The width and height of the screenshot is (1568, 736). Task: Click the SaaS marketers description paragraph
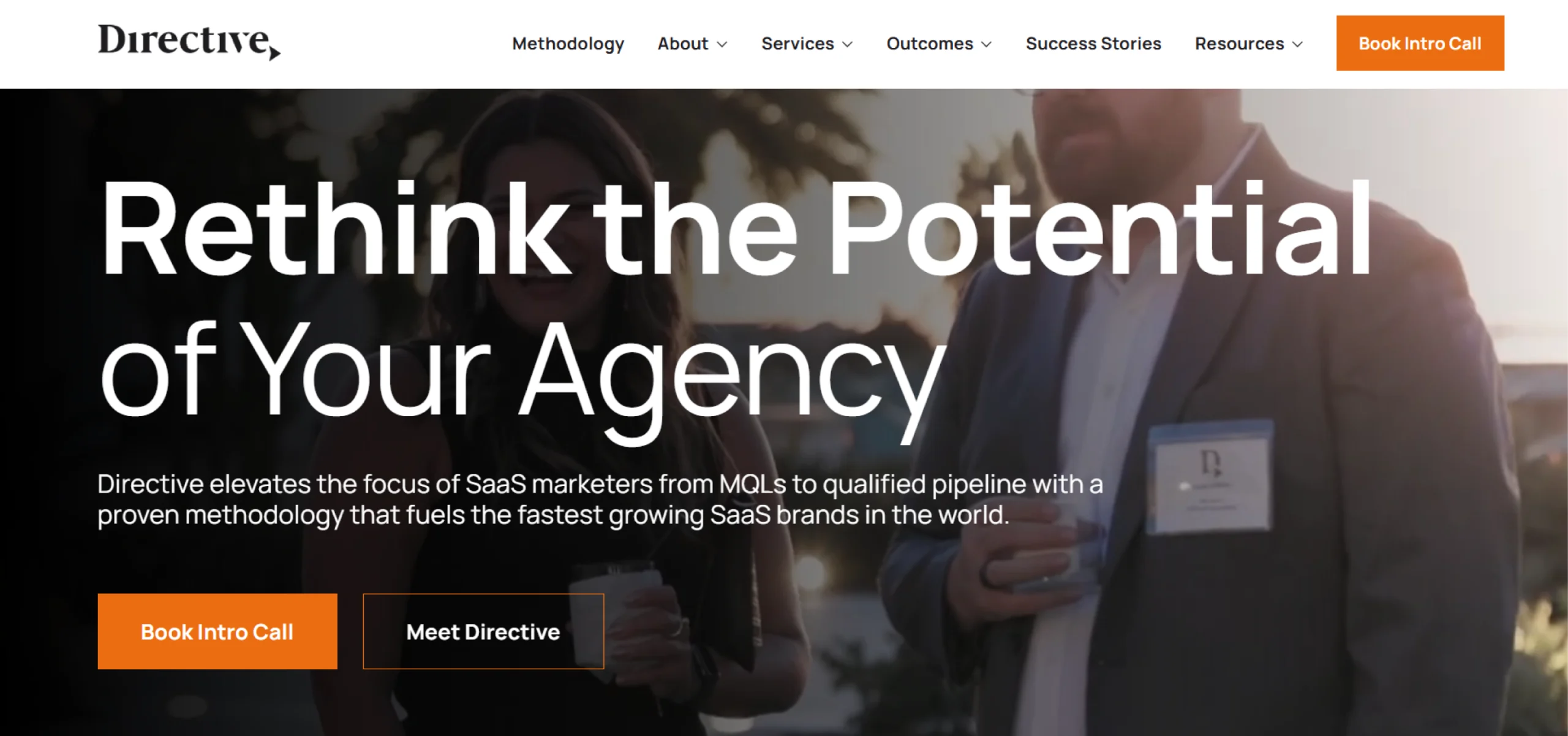[x=600, y=499]
